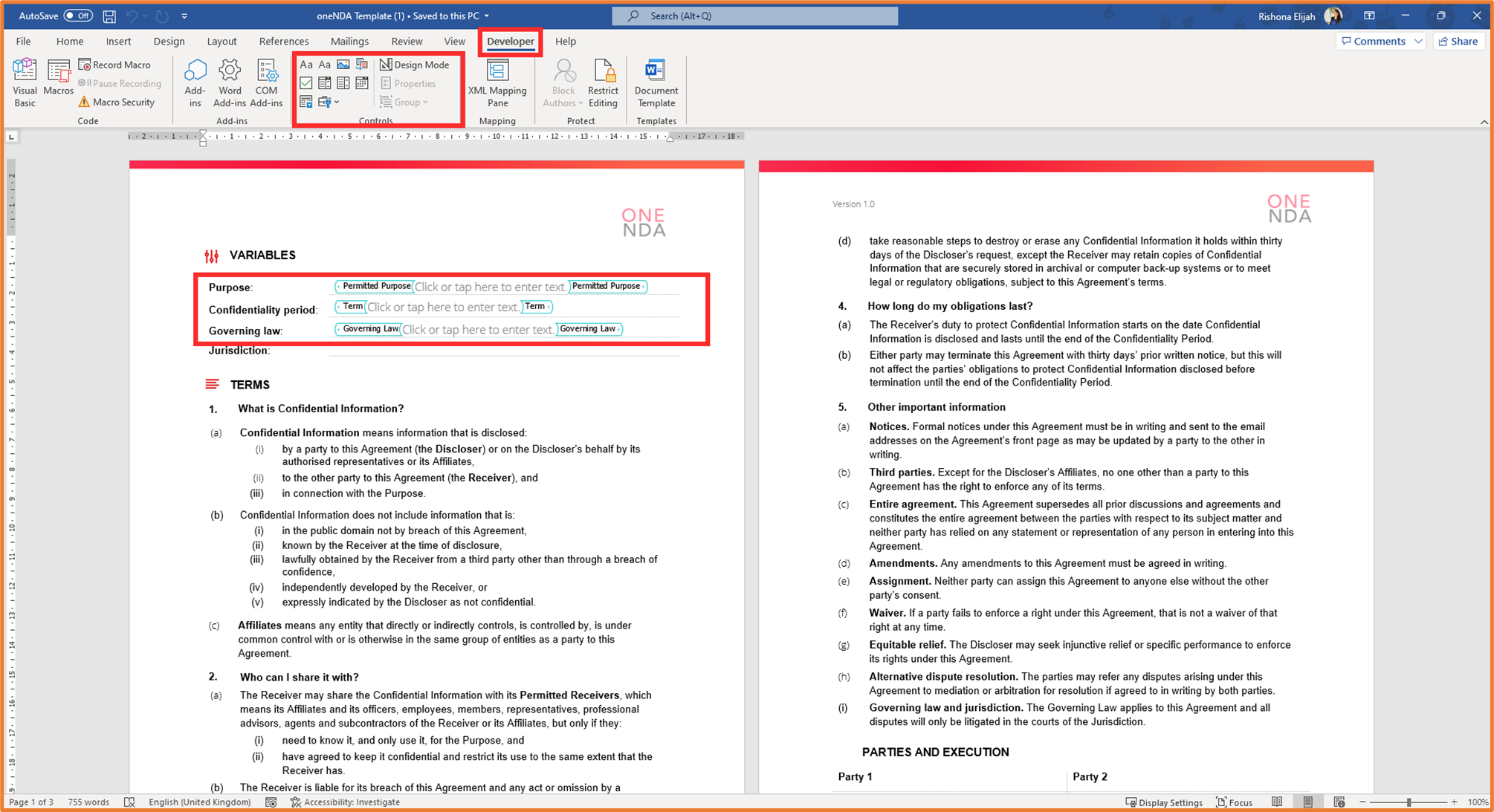Image resolution: width=1494 pixels, height=812 pixels.
Task: Toggle Design Mode in the Controls group
Action: pyautogui.click(x=415, y=65)
